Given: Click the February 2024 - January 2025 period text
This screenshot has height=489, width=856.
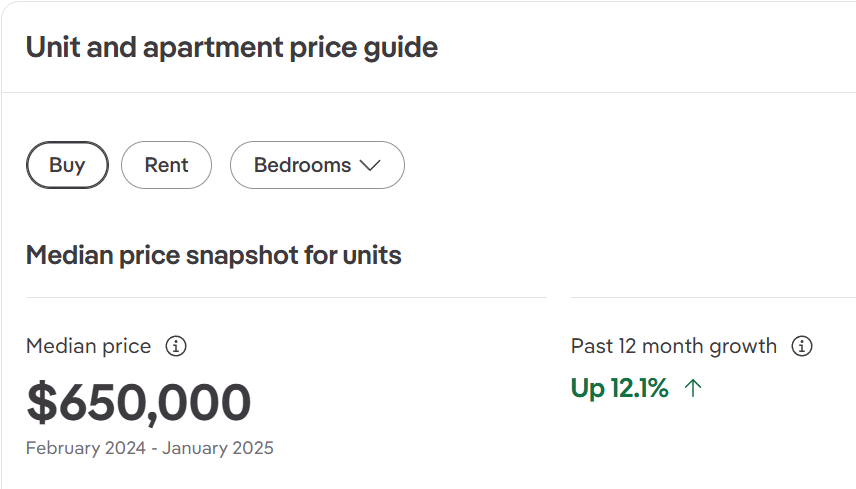Looking at the screenshot, I should [x=150, y=448].
